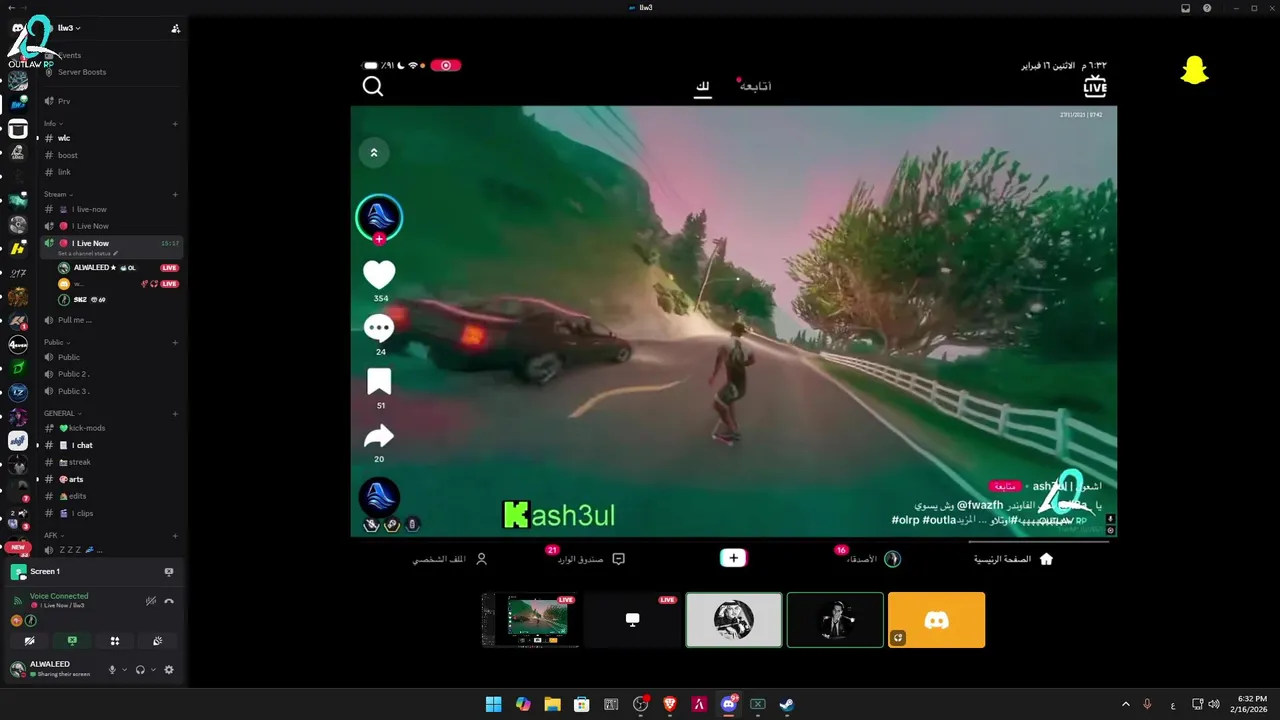Toggle noise suppression in Voice Connected panel
Image resolution: width=1280 pixels, height=720 pixels.
151,601
